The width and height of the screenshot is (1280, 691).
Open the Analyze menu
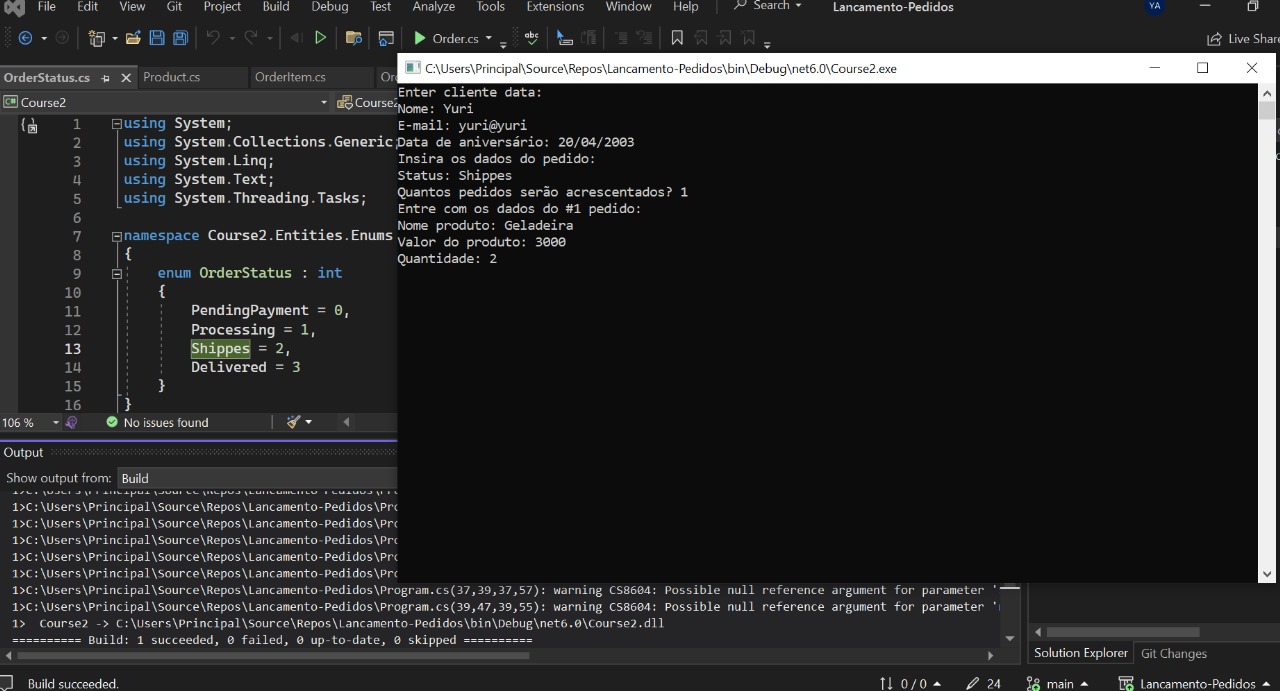pyautogui.click(x=434, y=6)
